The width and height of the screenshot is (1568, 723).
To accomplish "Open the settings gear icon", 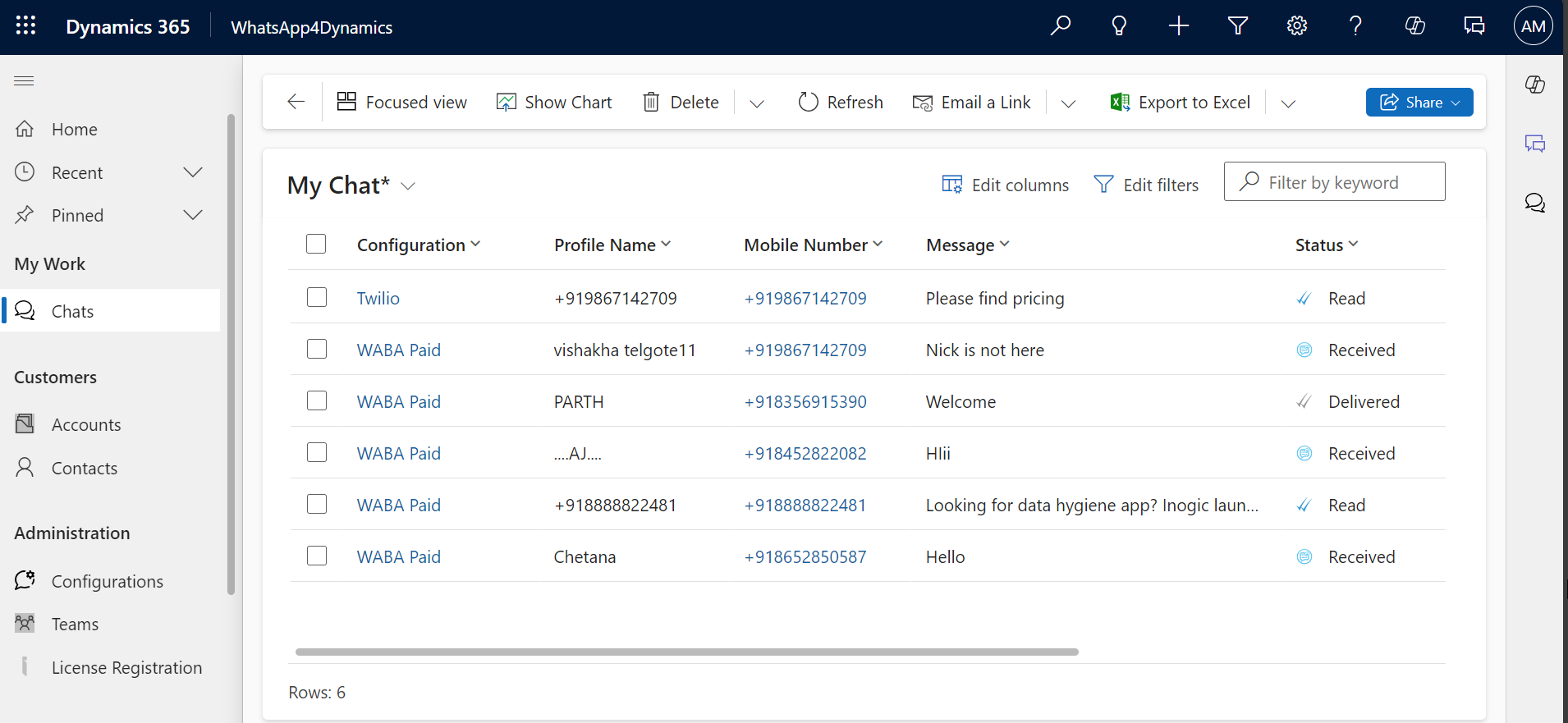I will [x=1297, y=26].
